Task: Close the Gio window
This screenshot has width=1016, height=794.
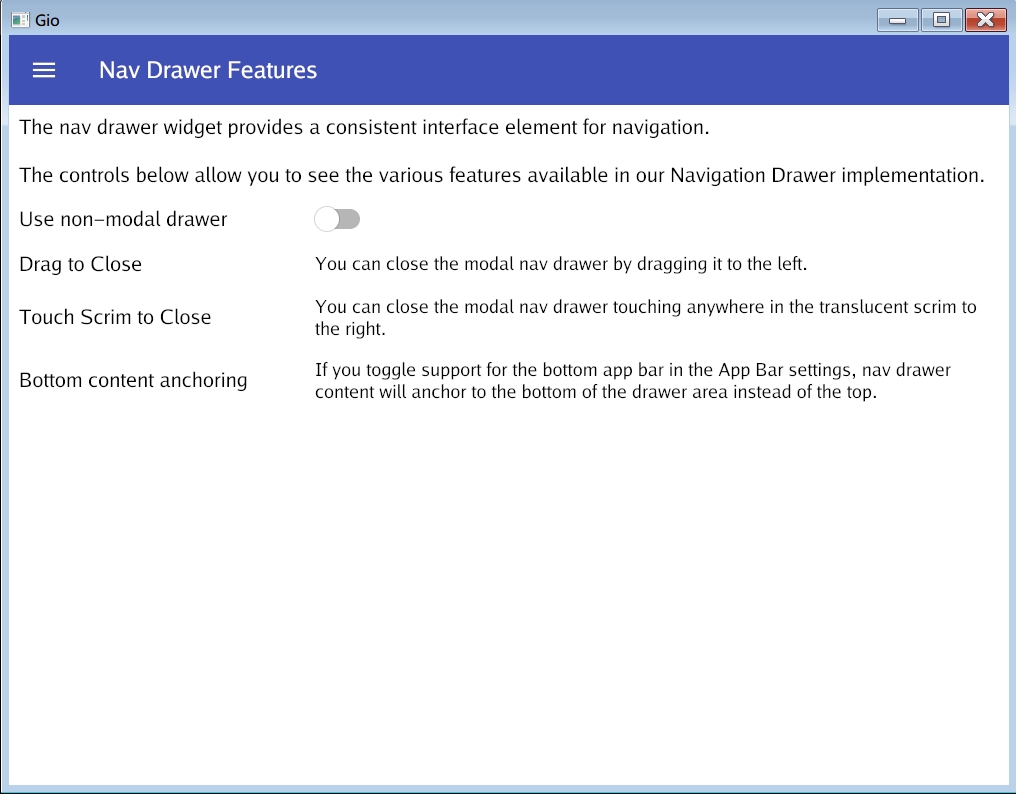Action: pos(985,19)
